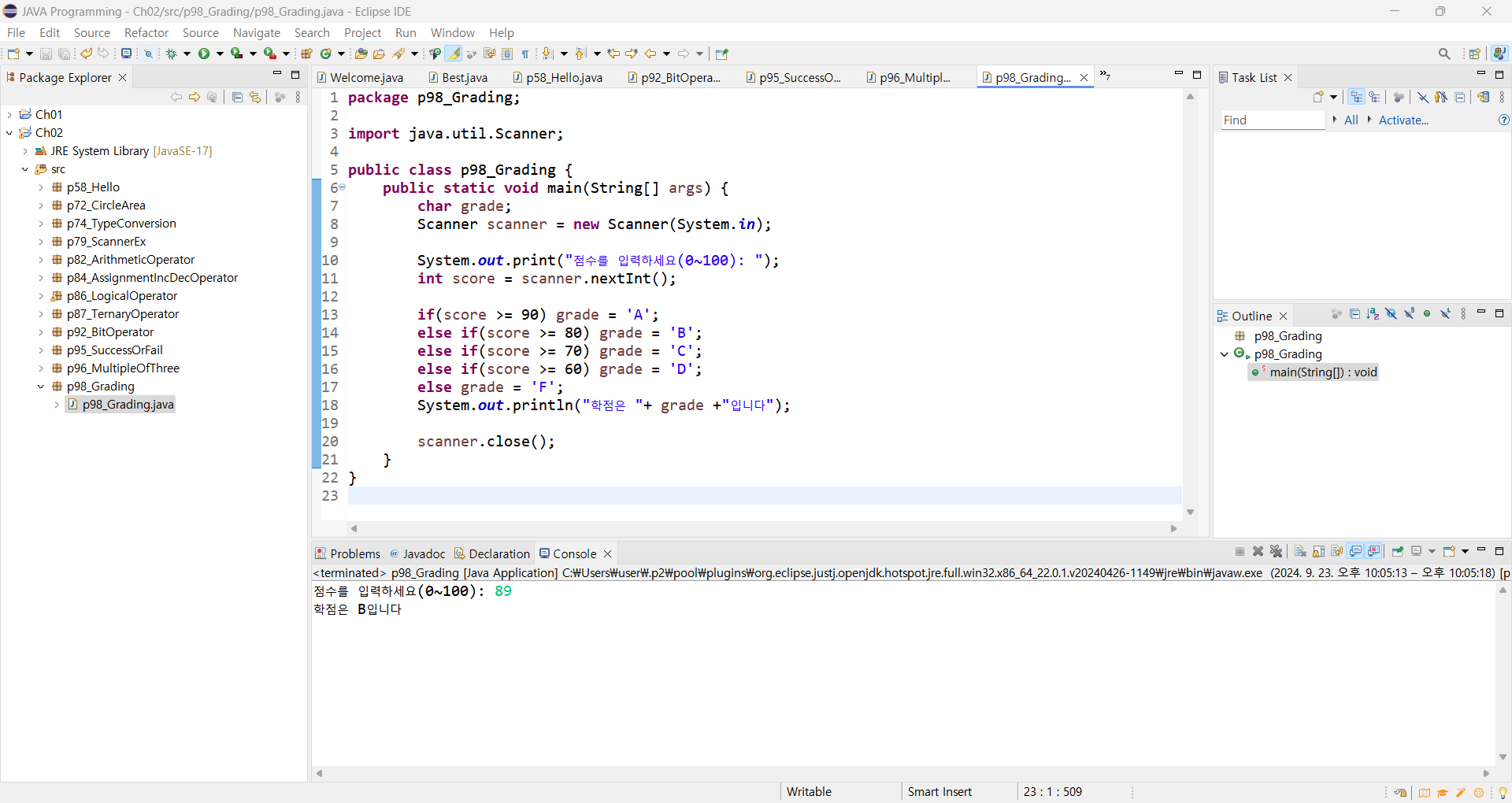Viewport: 1512px width, 803px height.
Task: Click the Next Annotation arrow icon
Action: (x=547, y=54)
